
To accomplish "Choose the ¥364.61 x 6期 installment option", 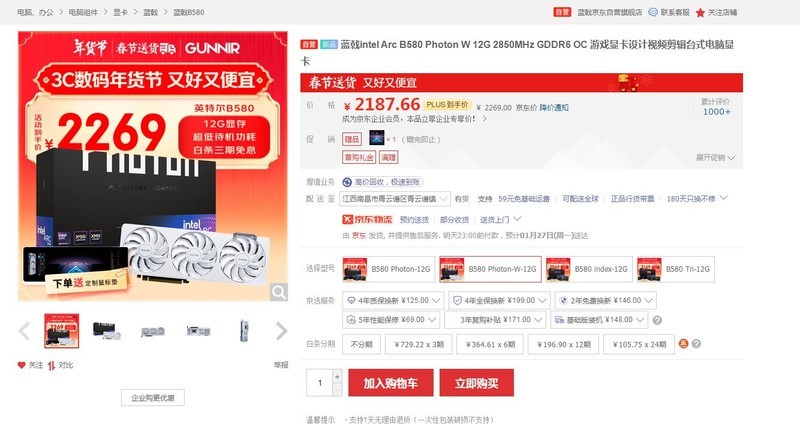I will 490,344.
